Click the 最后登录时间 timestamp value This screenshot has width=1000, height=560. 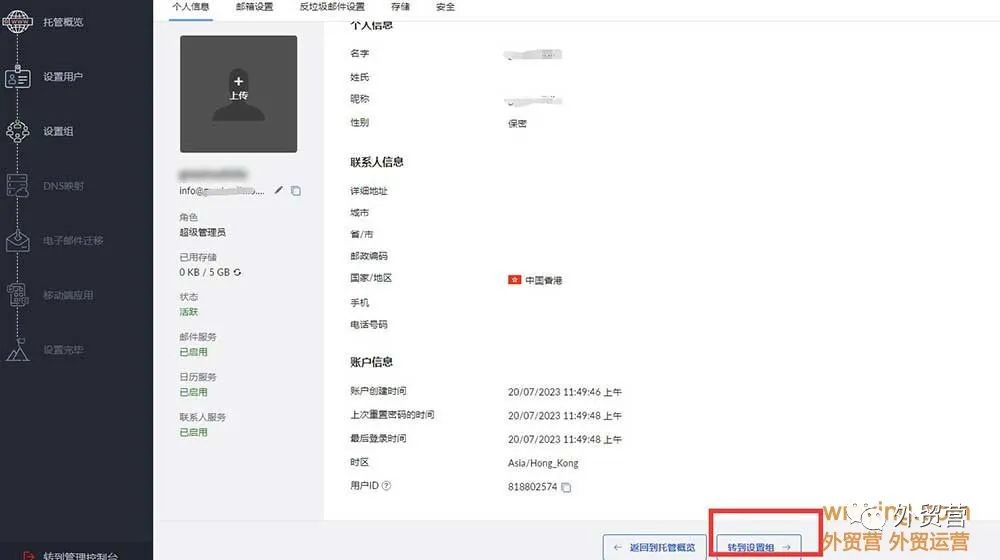[564, 439]
